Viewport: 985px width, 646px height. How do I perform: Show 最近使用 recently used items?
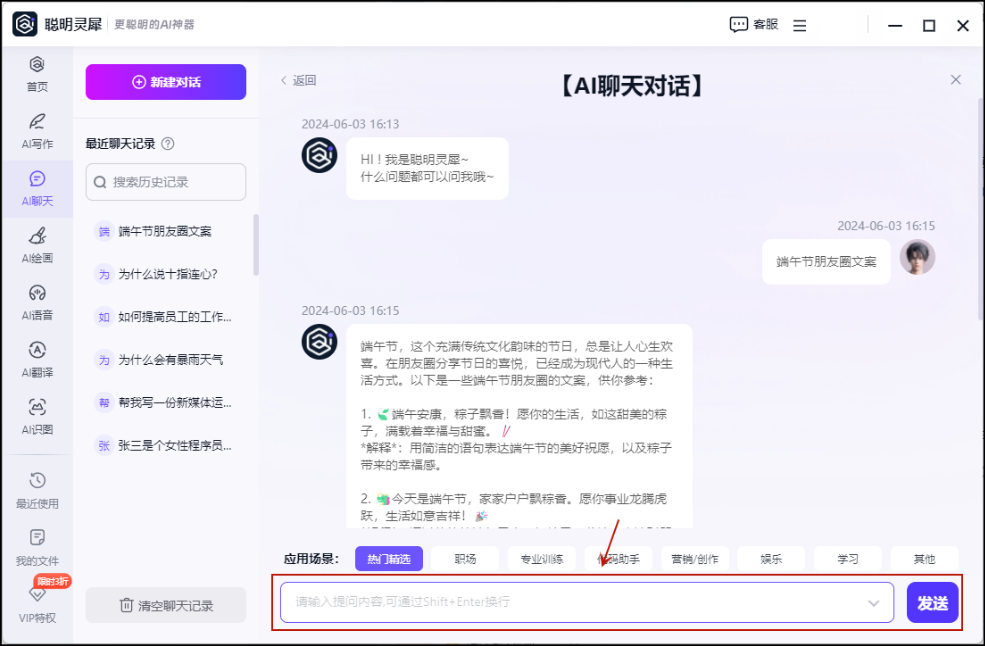tap(37, 491)
